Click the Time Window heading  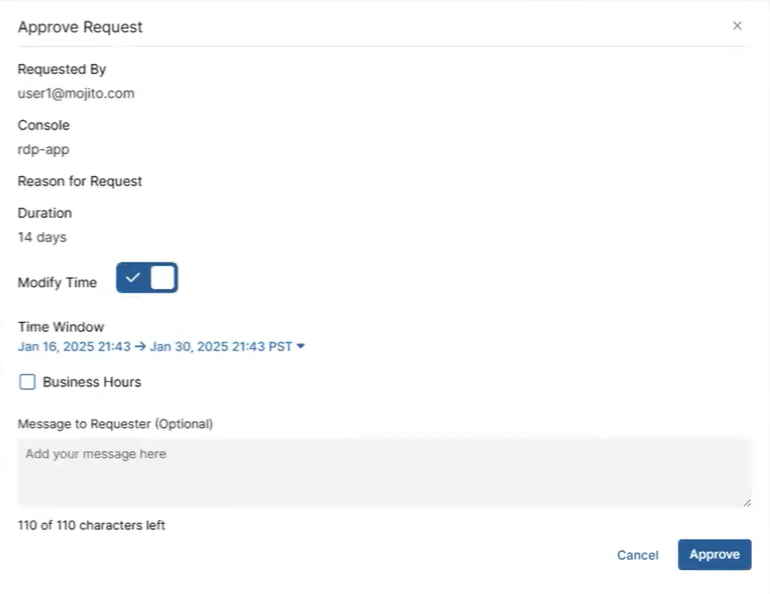[x=61, y=327]
